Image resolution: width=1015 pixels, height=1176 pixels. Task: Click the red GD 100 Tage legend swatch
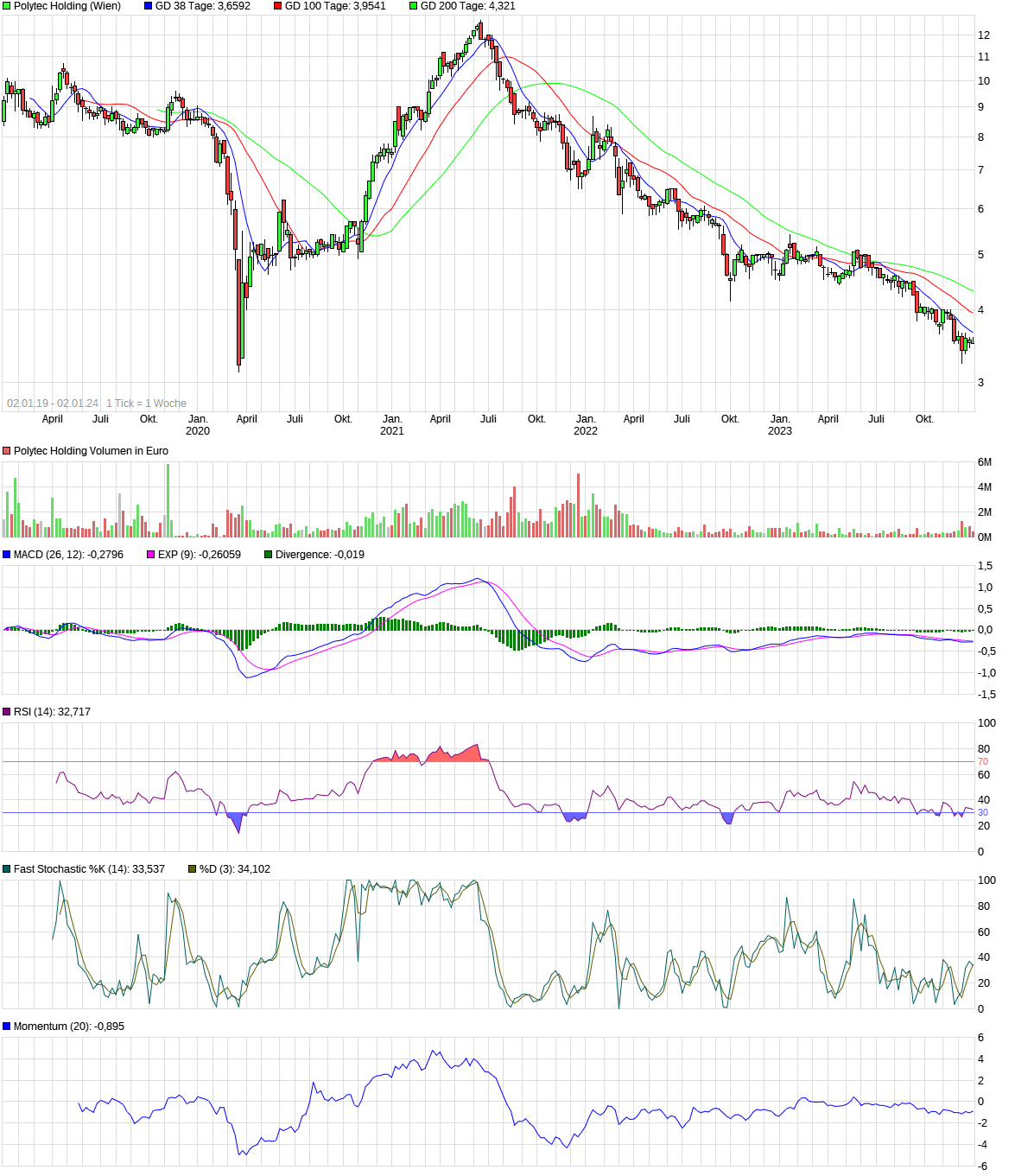pyautogui.click(x=278, y=6)
